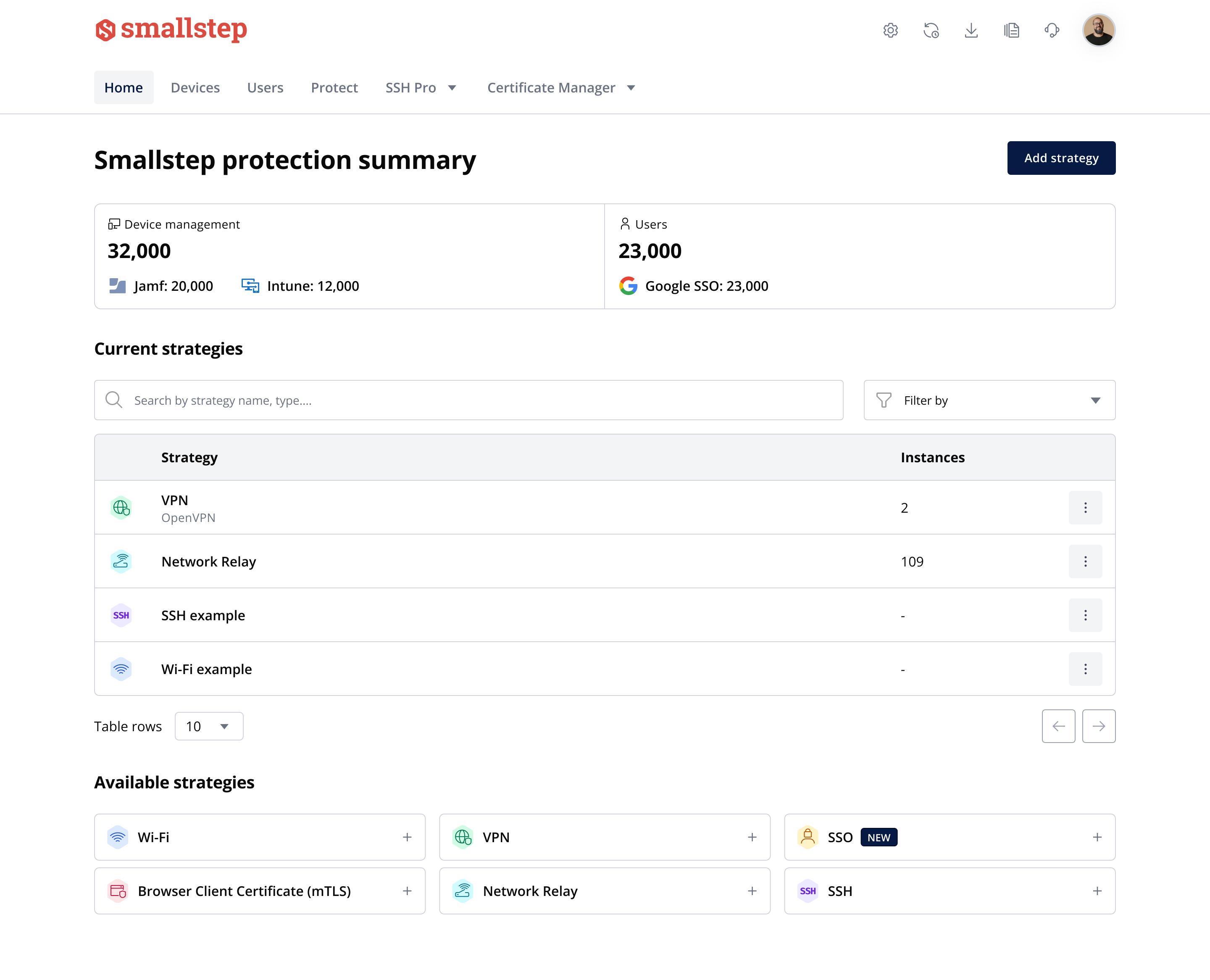The width and height of the screenshot is (1210, 980).
Task: Switch to the Devices tab
Action: coord(195,87)
